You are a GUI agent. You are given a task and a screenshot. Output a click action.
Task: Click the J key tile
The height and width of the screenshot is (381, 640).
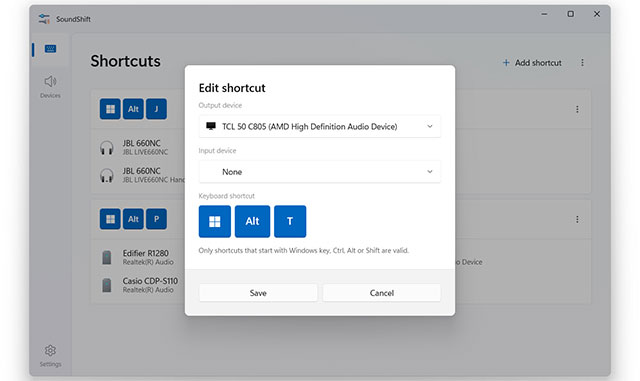(156, 109)
